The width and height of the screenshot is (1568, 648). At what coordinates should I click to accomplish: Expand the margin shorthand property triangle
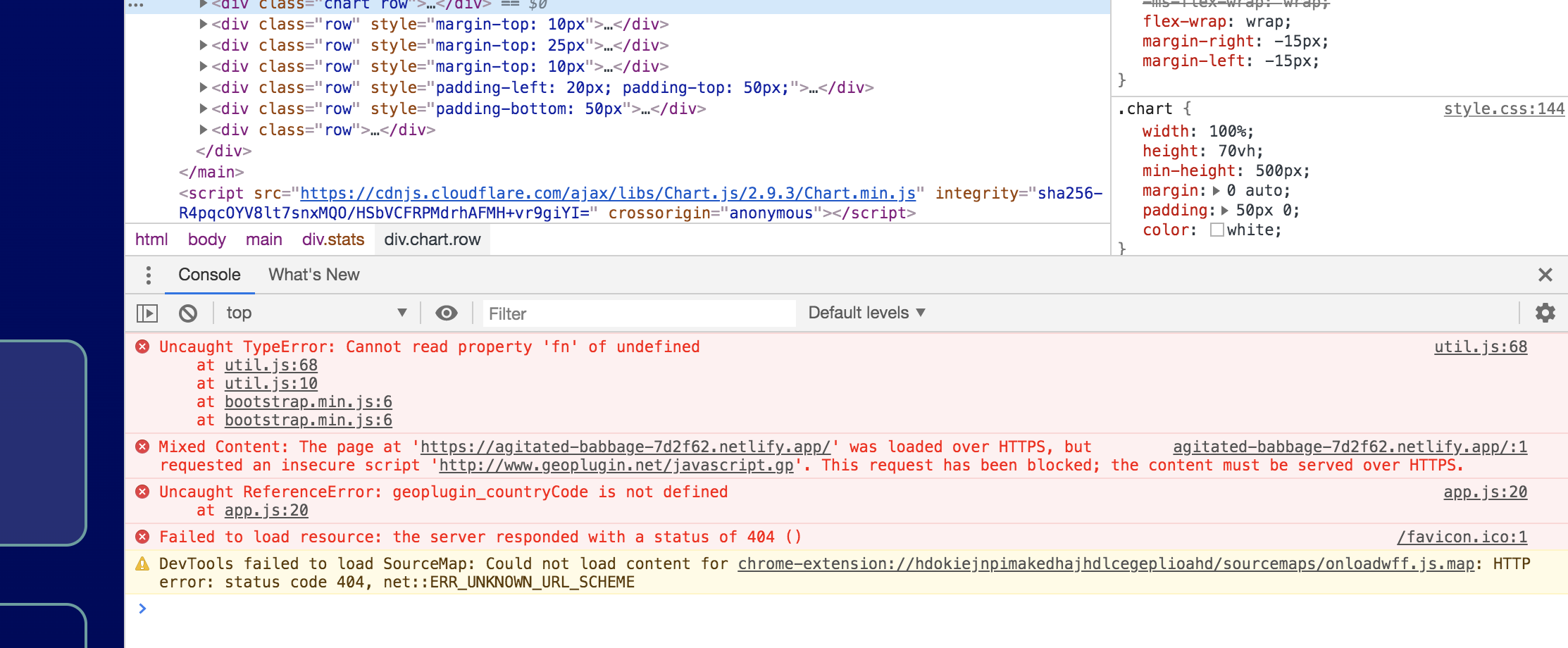(x=1216, y=191)
